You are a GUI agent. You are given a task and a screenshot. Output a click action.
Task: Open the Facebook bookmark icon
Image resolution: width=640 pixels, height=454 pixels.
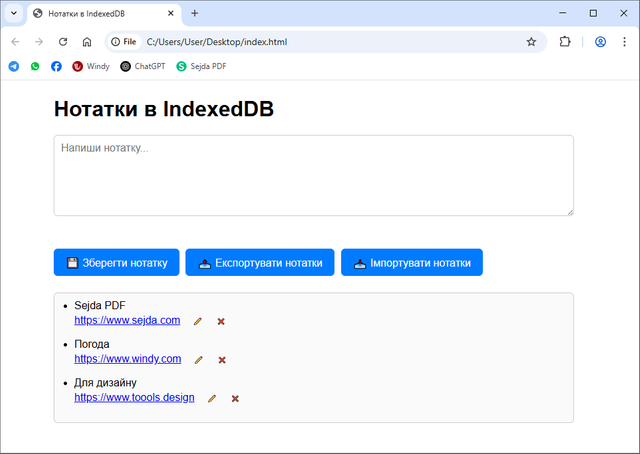point(56,66)
